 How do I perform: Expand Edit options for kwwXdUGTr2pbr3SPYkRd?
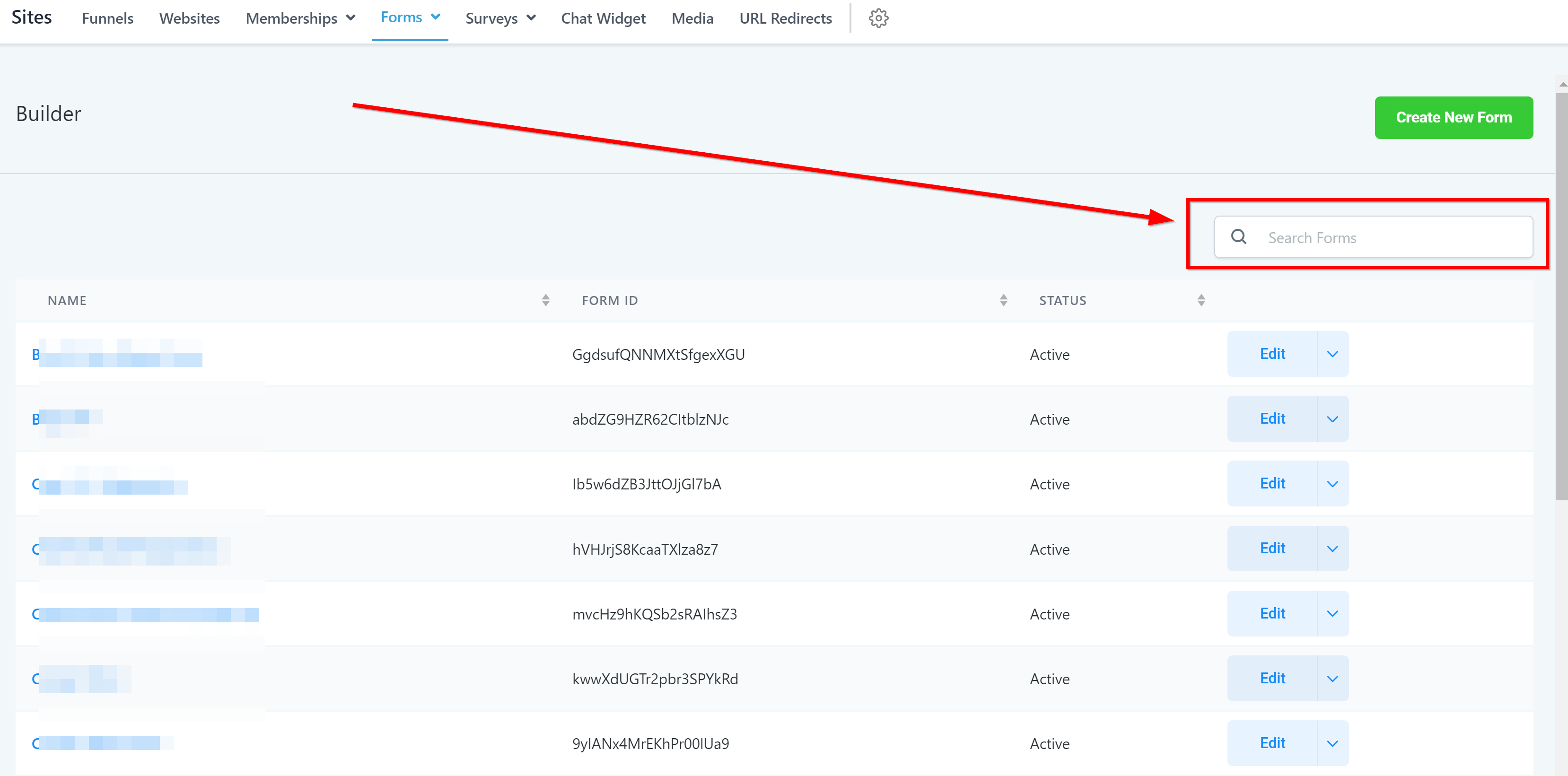[1332, 679]
